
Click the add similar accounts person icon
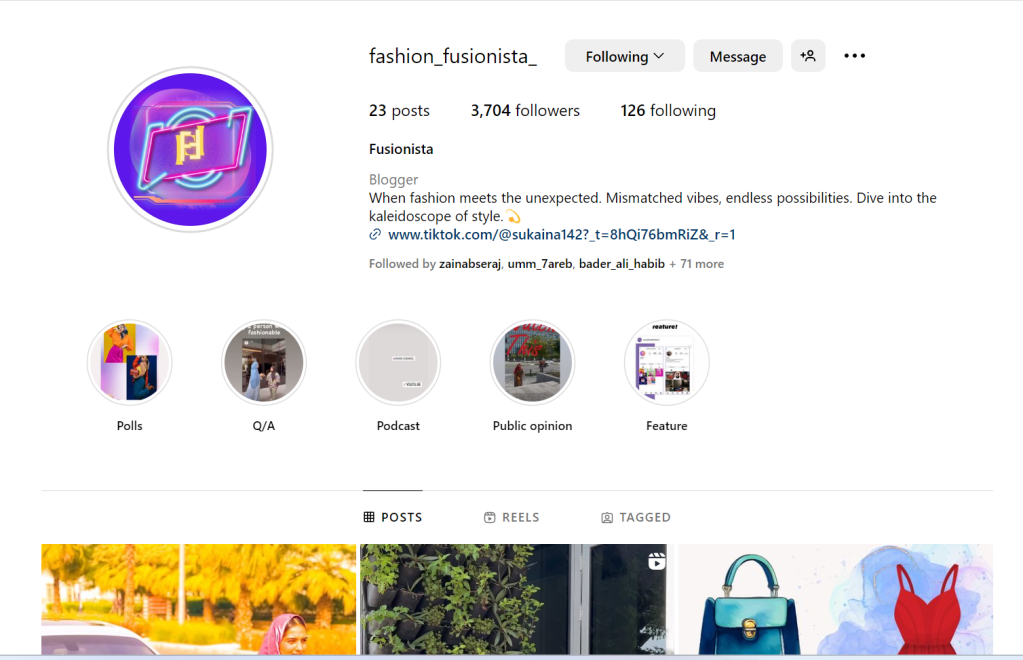click(808, 56)
